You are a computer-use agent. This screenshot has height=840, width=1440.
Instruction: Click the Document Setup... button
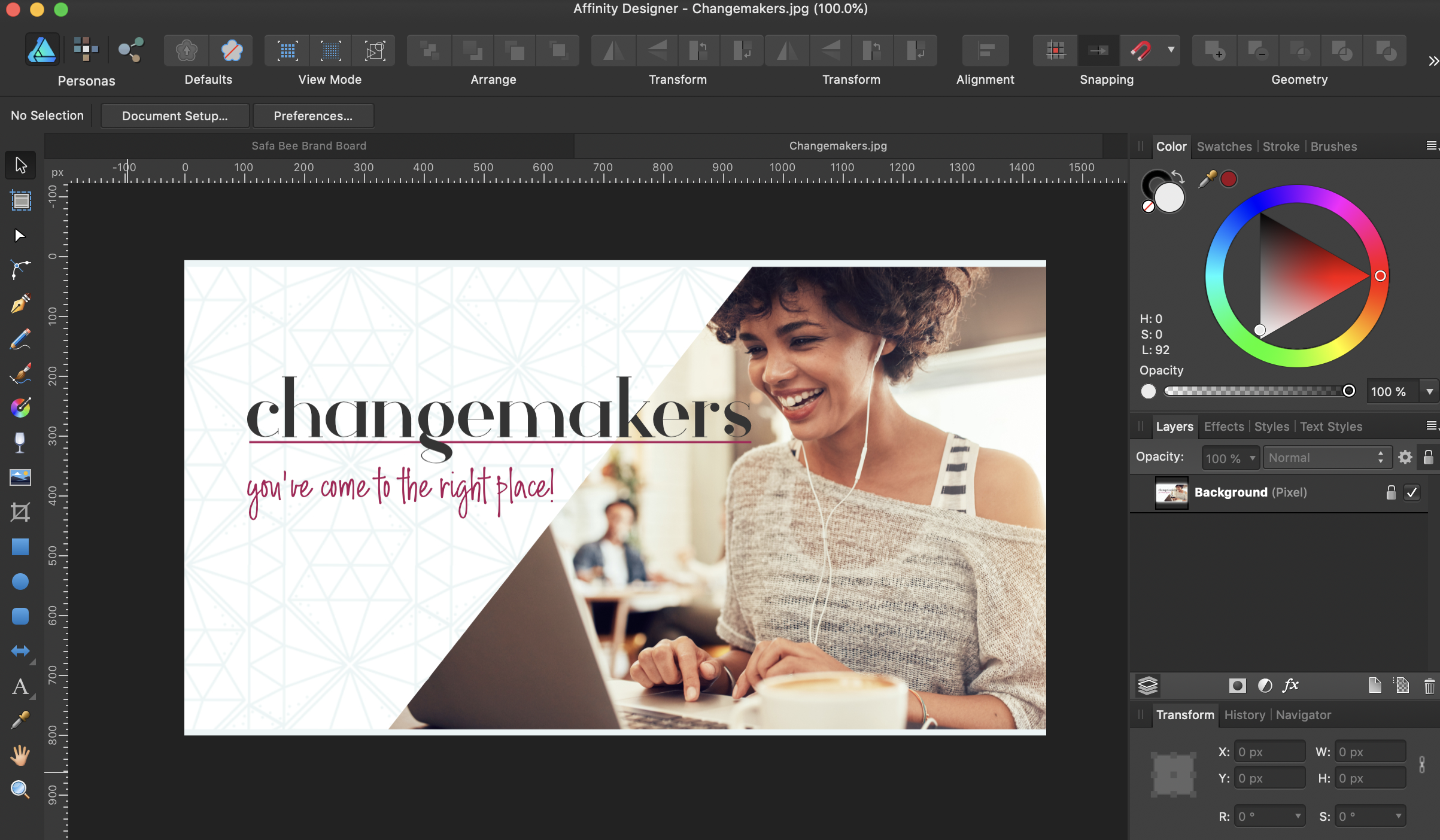click(x=175, y=116)
